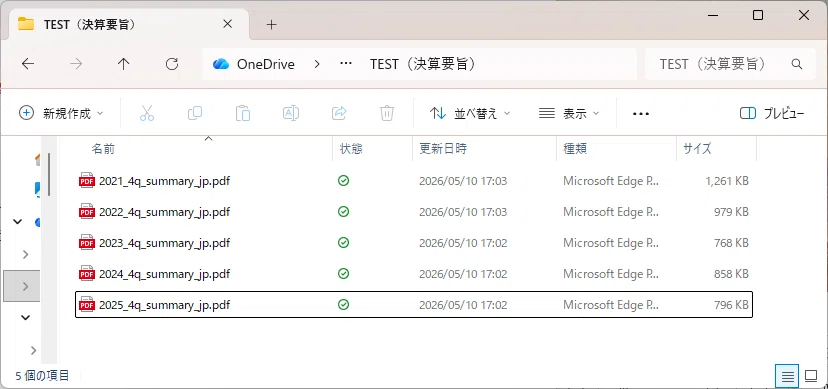828x389 pixels.
Task: Click TEST（決算要旨） in the address breadcrumb
Action: (425, 64)
